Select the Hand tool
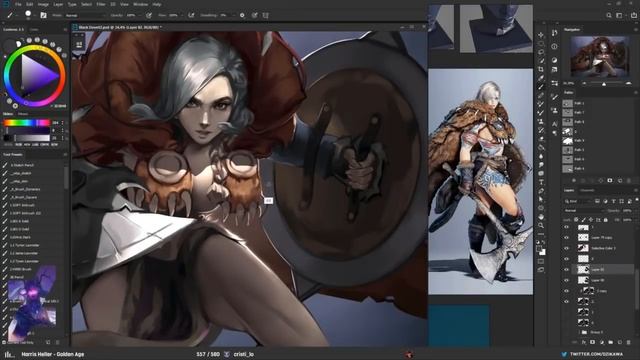Image resolution: width=640 pixels, height=360 pixels. point(541,216)
